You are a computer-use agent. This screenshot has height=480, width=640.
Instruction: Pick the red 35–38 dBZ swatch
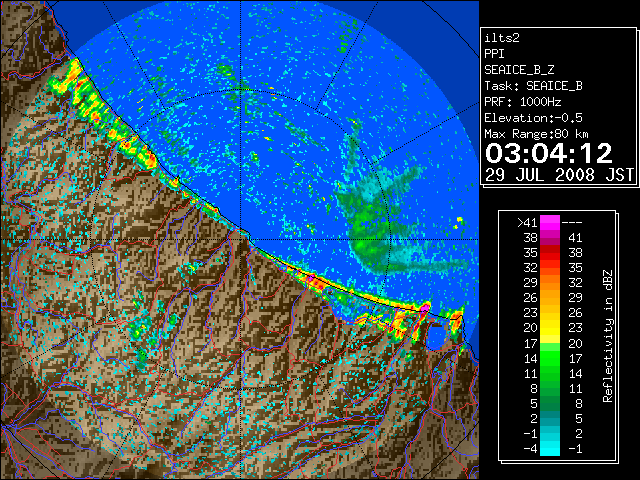tap(550, 253)
